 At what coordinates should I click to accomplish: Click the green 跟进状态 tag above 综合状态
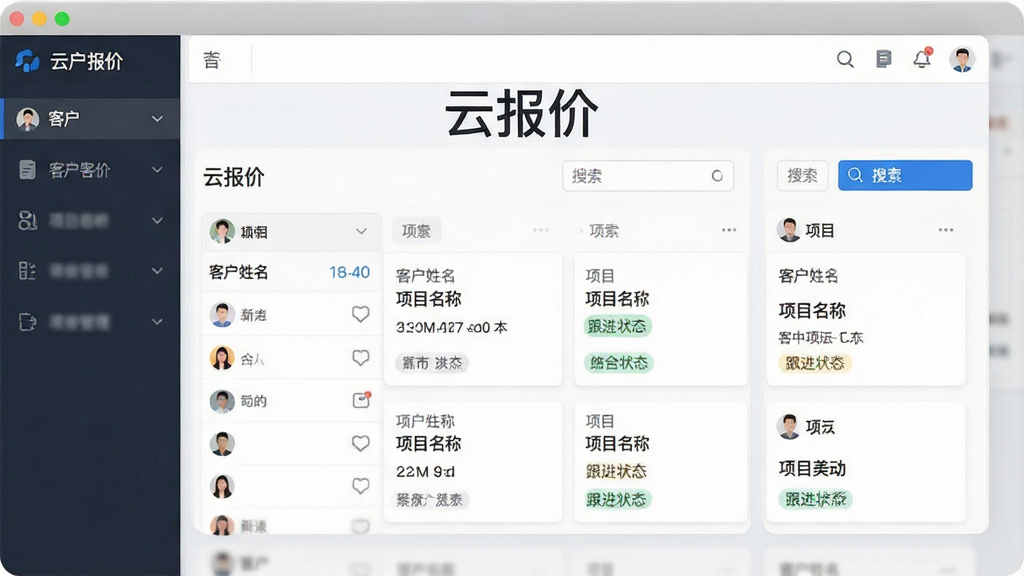(617, 326)
